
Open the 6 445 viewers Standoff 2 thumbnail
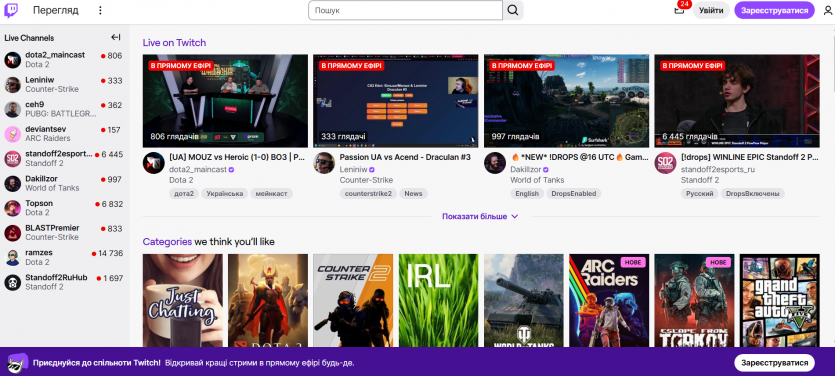tap(736, 101)
